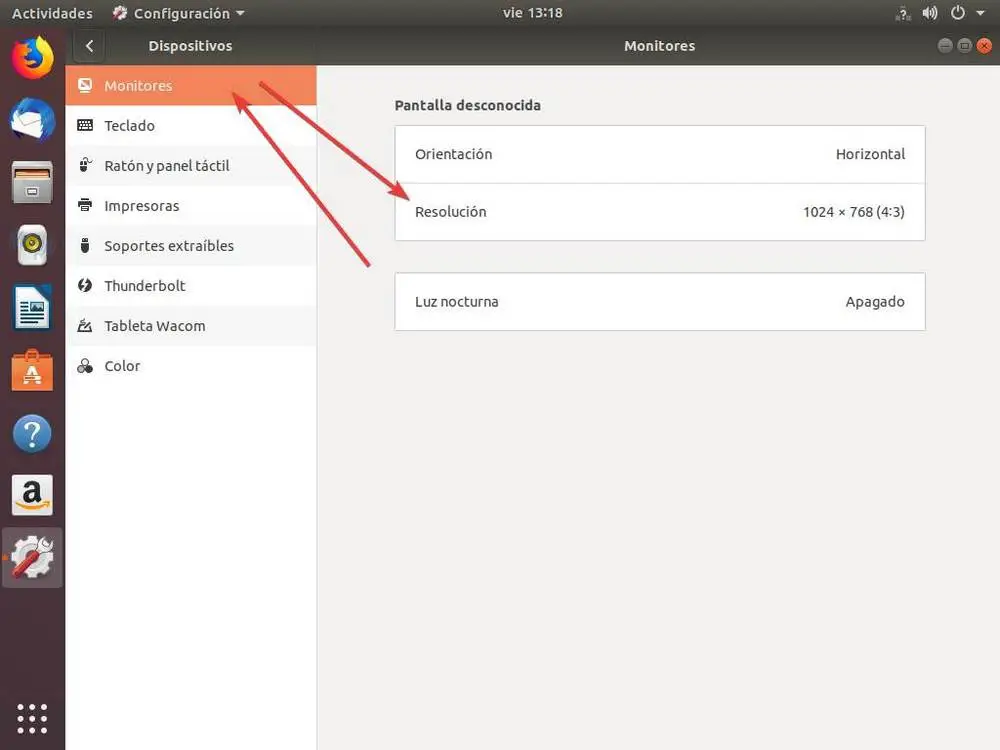Click printer icon beside Impresoras
Viewport: 1000px width, 750px height.
pos(85,205)
